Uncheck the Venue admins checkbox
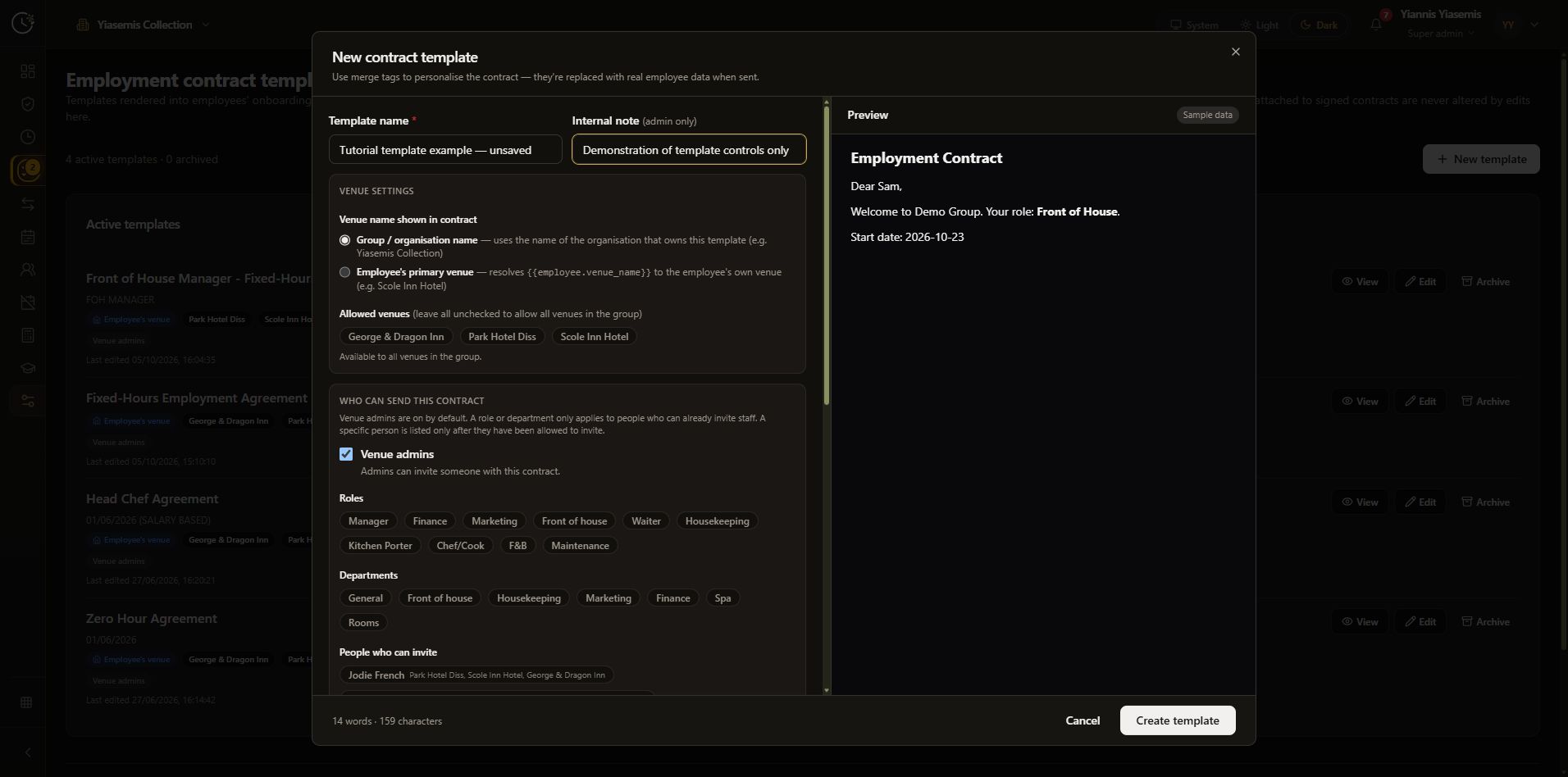This screenshot has height=777, width=1568. [346, 454]
